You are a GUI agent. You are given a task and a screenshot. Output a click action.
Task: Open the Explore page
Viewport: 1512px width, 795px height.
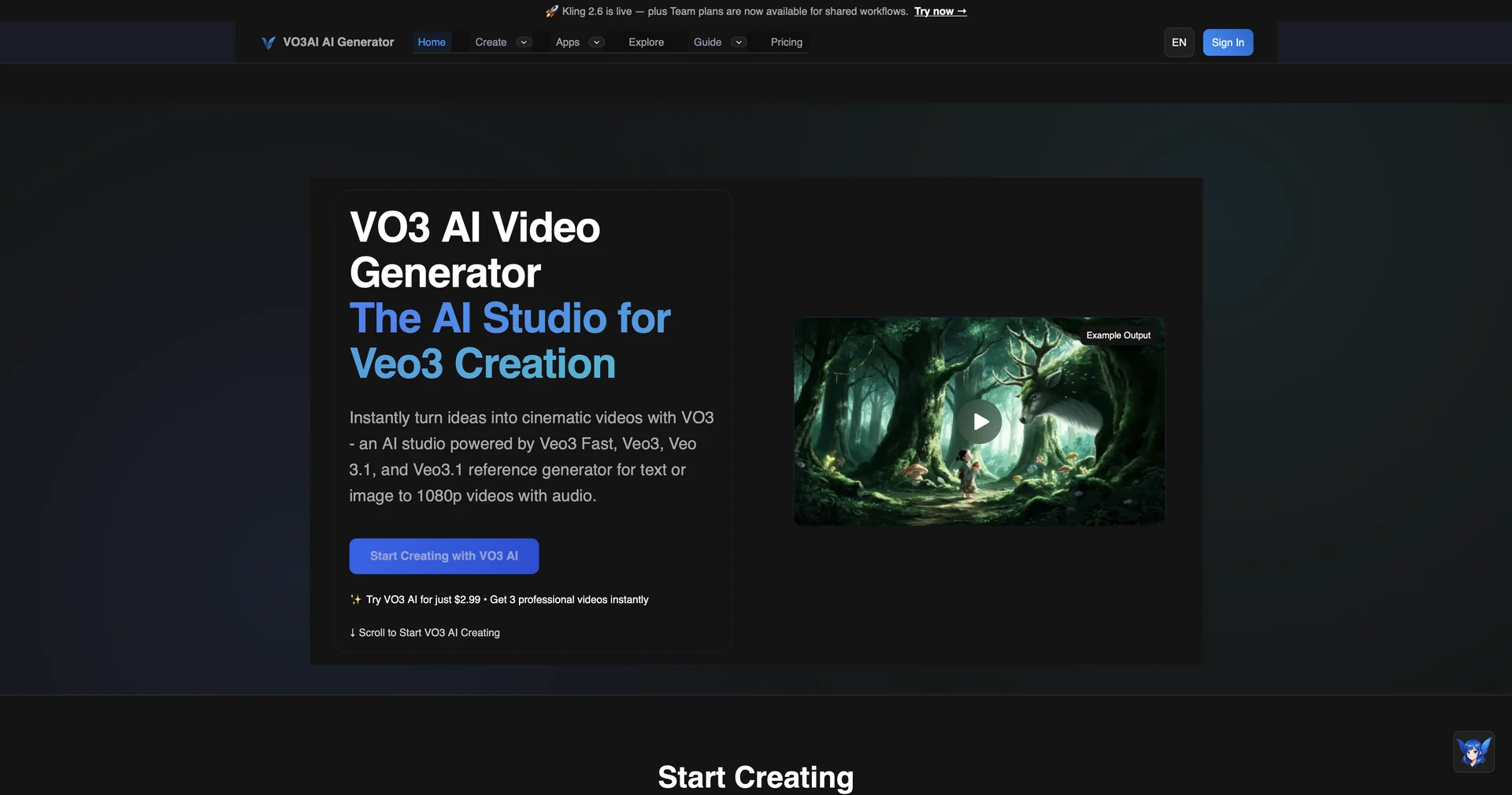click(x=647, y=43)
